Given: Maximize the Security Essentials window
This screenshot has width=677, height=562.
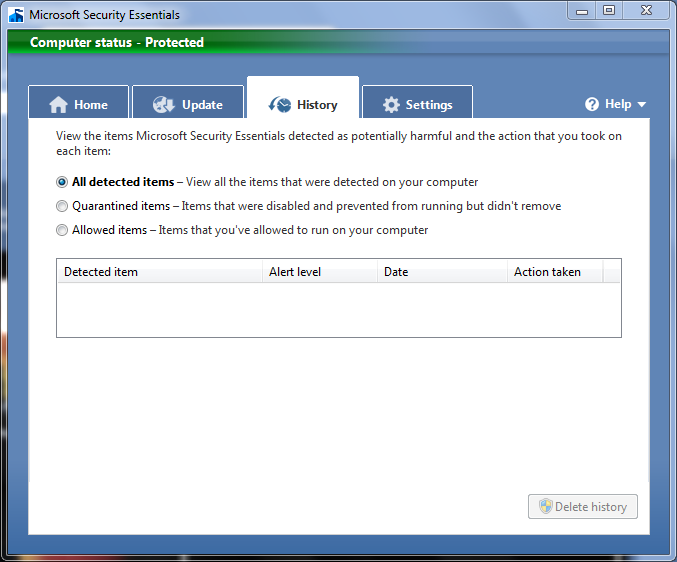Looking at the screenshot, I should pyautogui.click(x=609, y=11).
